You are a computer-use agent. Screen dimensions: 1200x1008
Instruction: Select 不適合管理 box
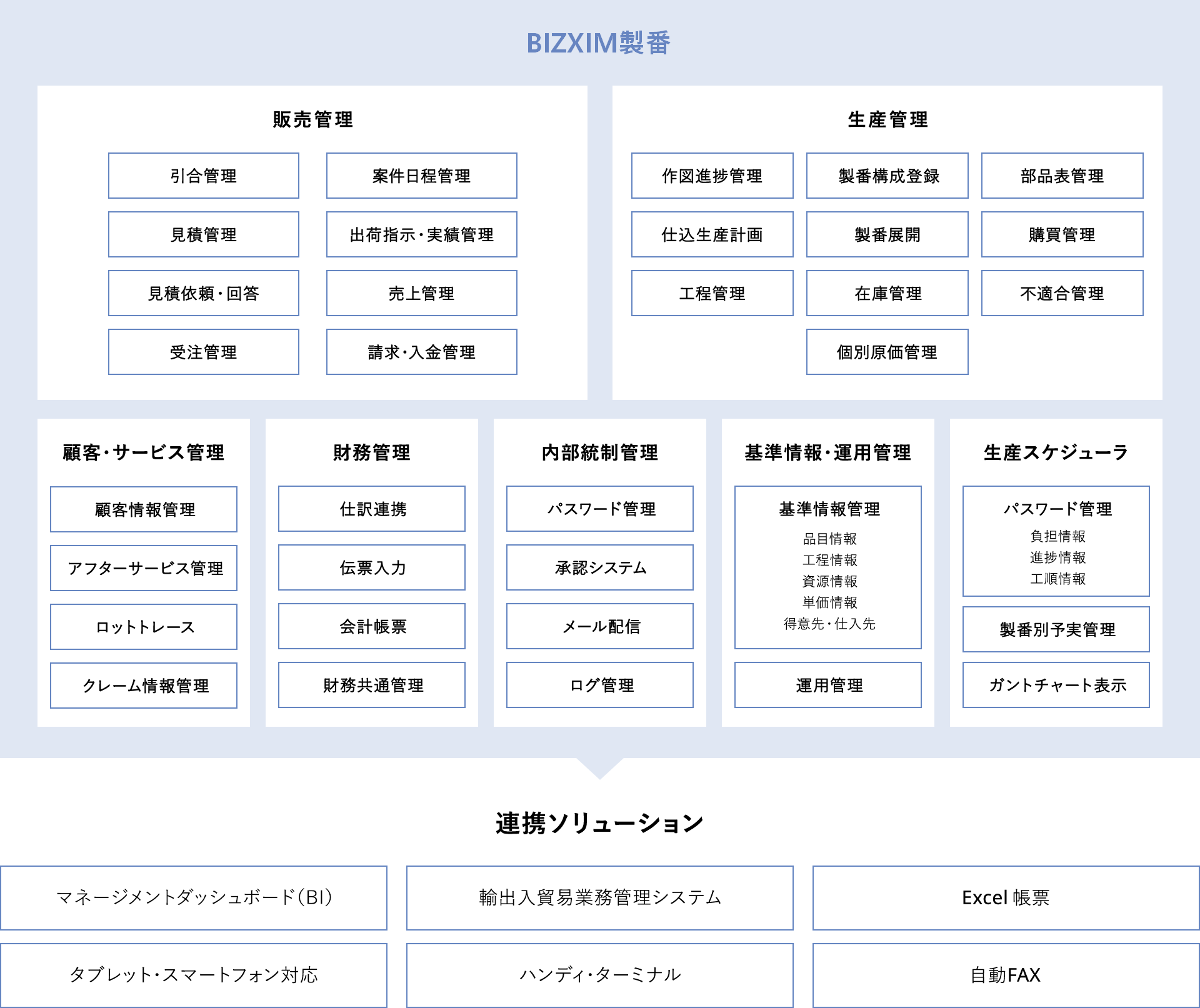tap(1062, 293)
